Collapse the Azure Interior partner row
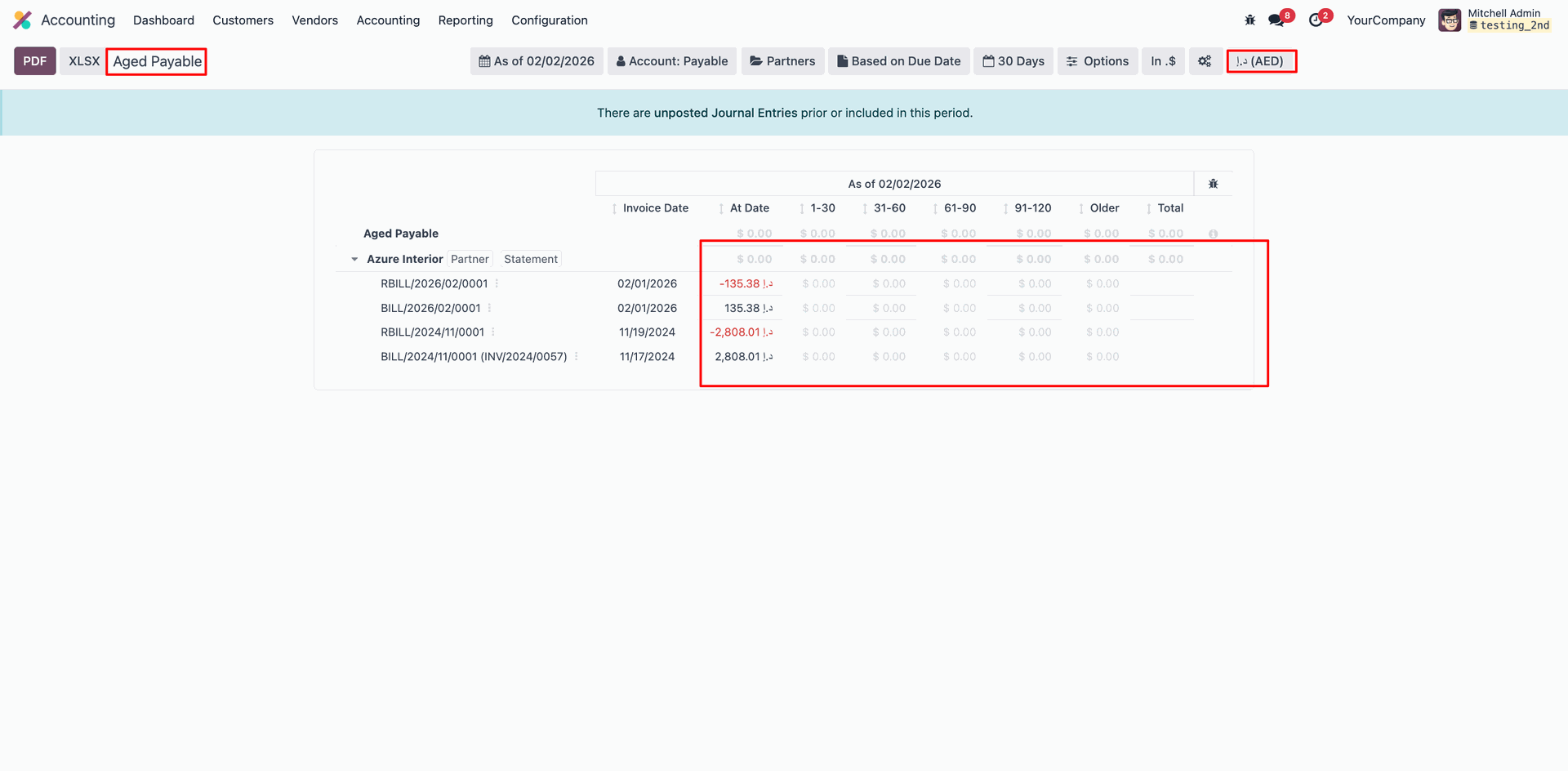The image size is (1568, 771). [354, 259]
